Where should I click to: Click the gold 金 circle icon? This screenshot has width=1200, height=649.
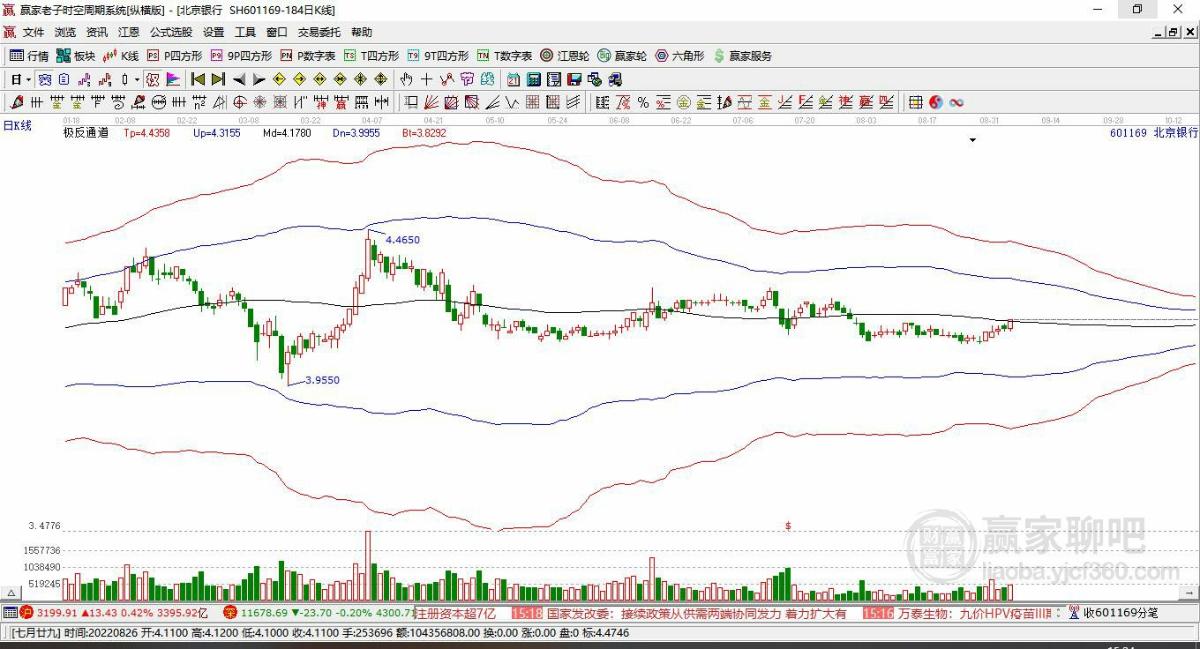pyautogui.click(x=683, y=102)
